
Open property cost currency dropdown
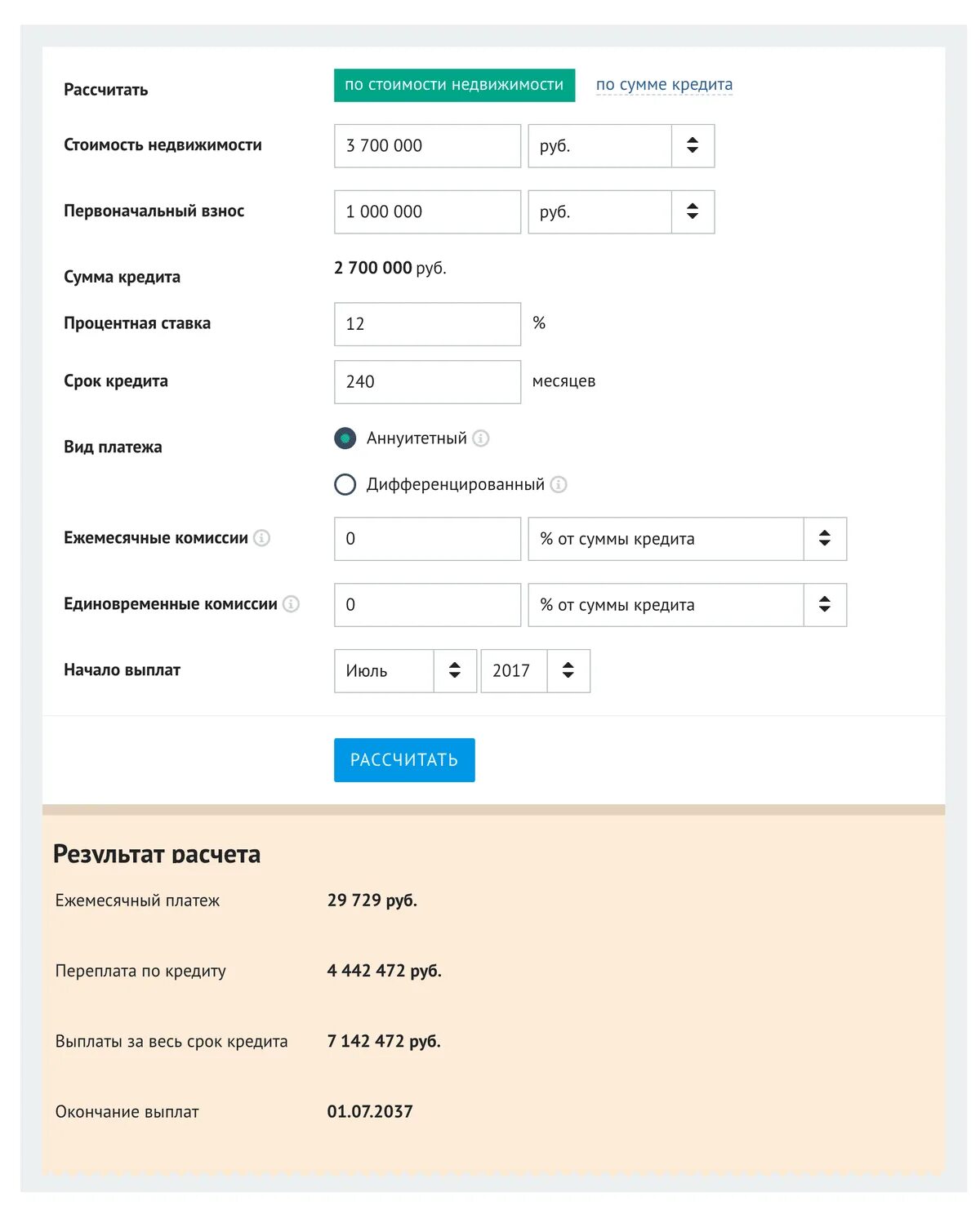(621, 146)
